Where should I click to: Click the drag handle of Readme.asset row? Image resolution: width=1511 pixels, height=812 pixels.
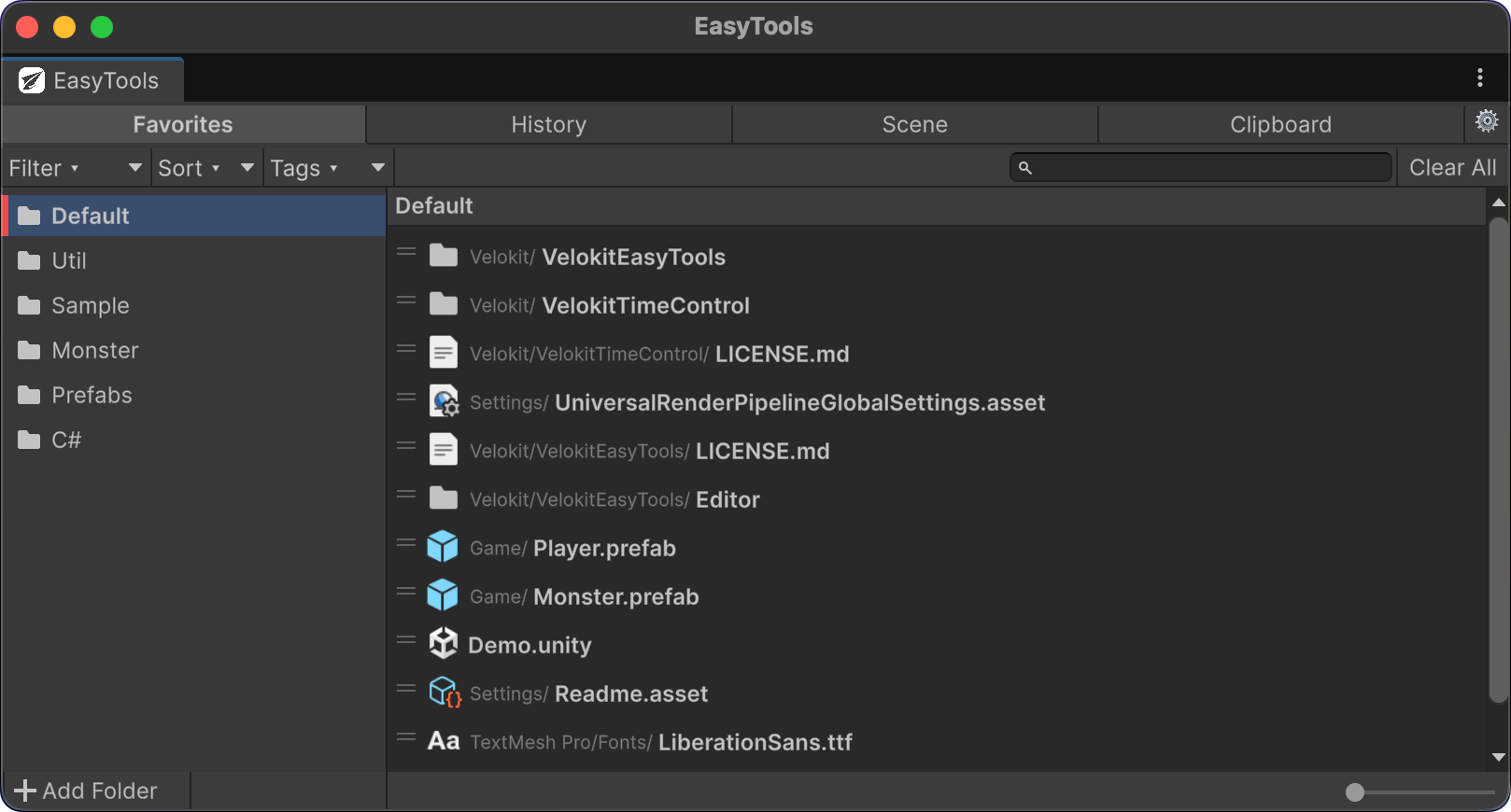click(x=406, y=689)
